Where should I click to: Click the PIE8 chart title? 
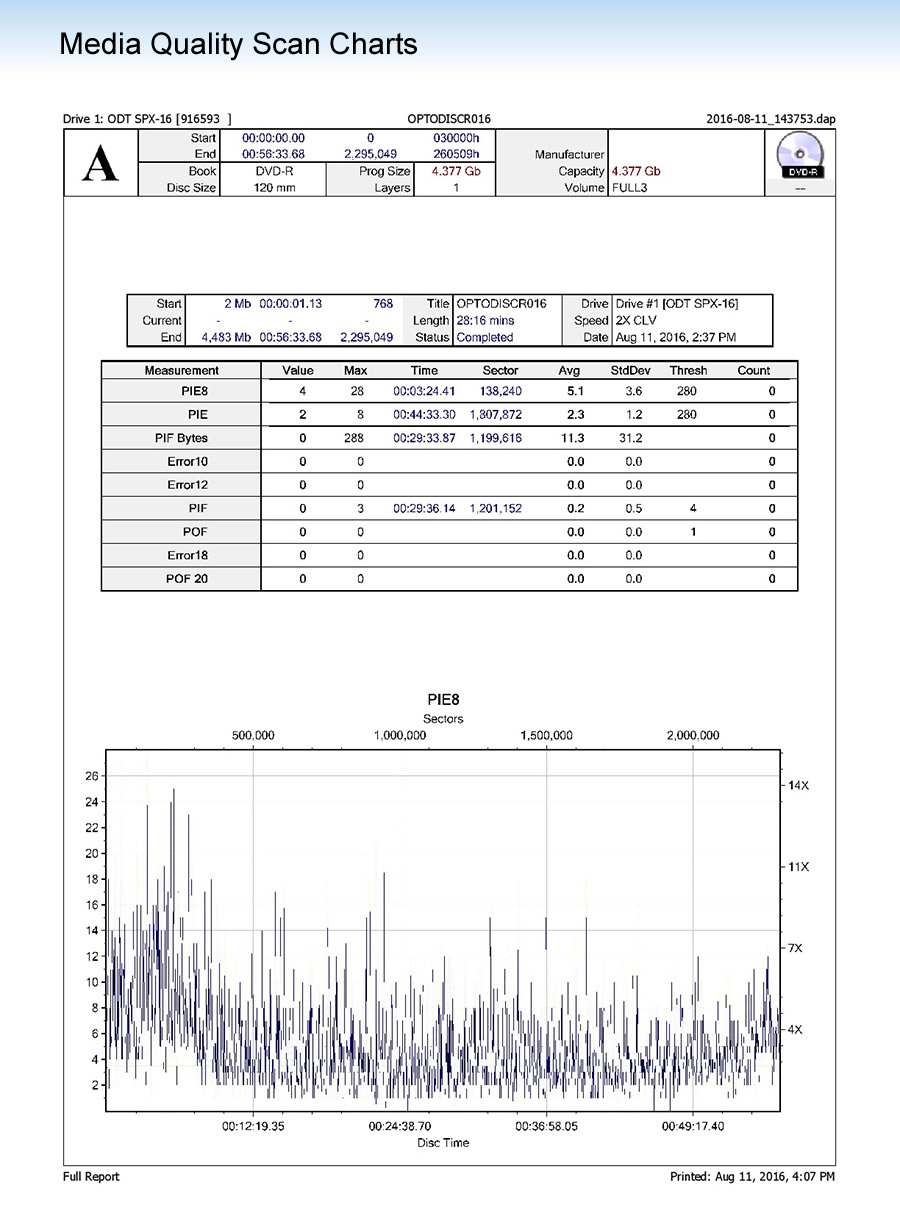(x=443, y=701)
